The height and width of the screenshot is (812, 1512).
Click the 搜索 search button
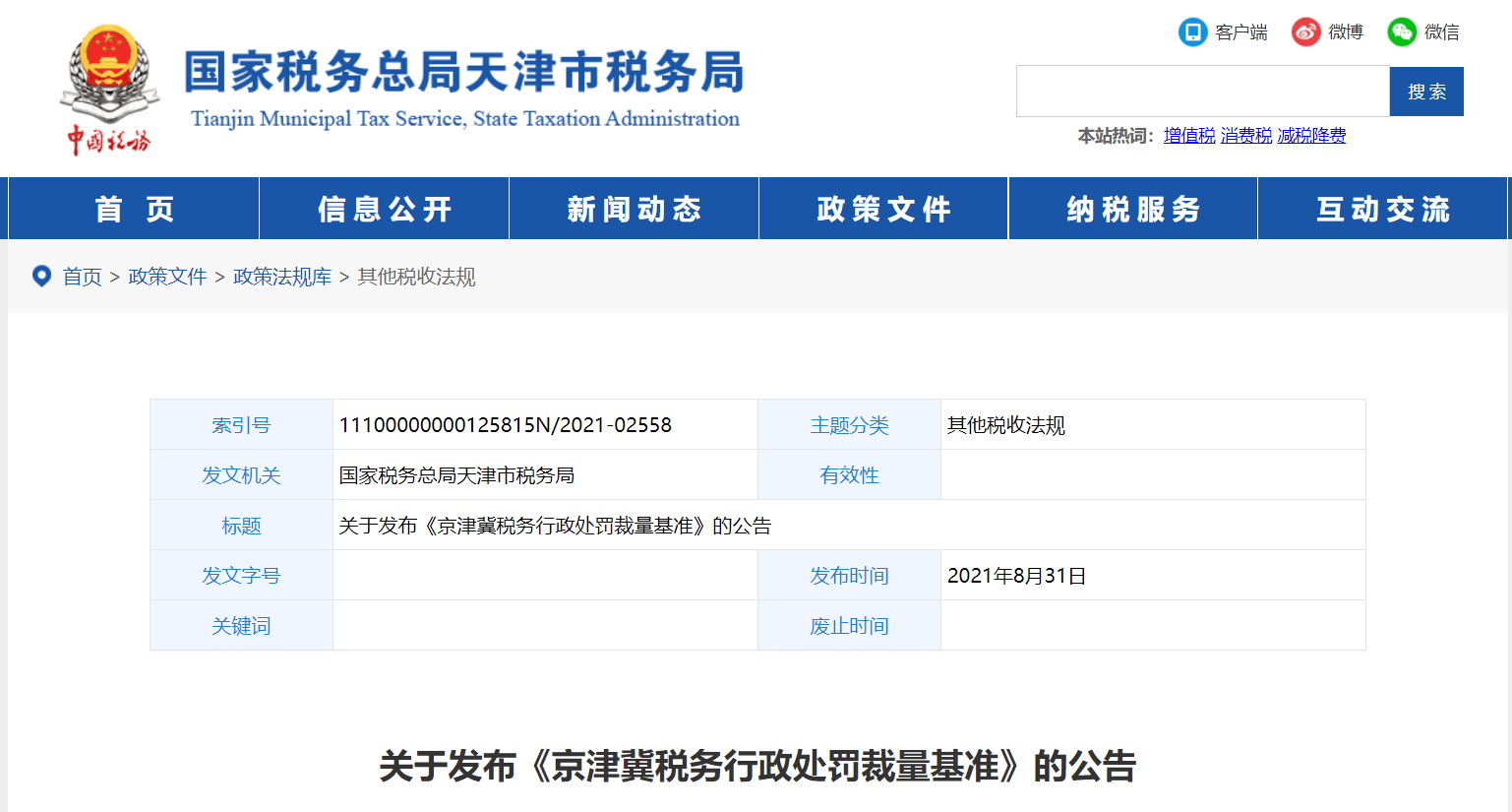point(1426,92)
